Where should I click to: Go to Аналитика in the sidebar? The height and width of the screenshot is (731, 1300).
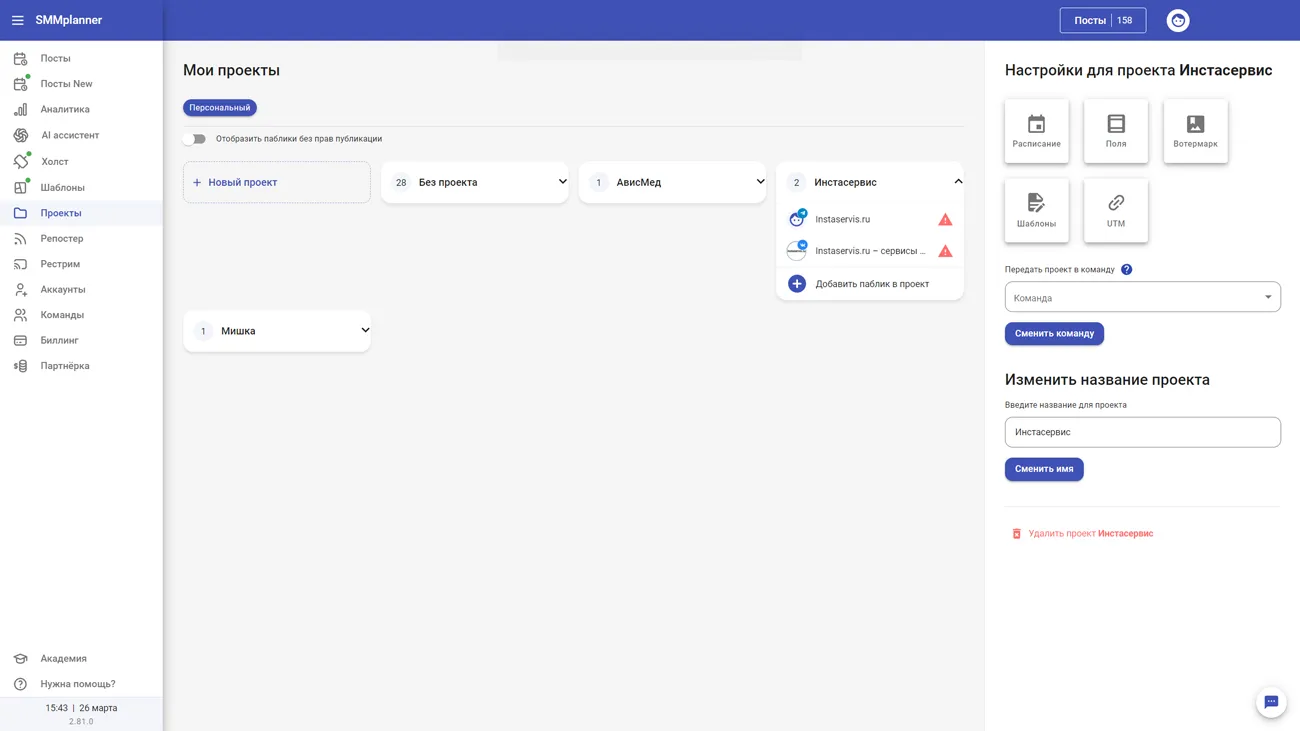pos(65,110)
